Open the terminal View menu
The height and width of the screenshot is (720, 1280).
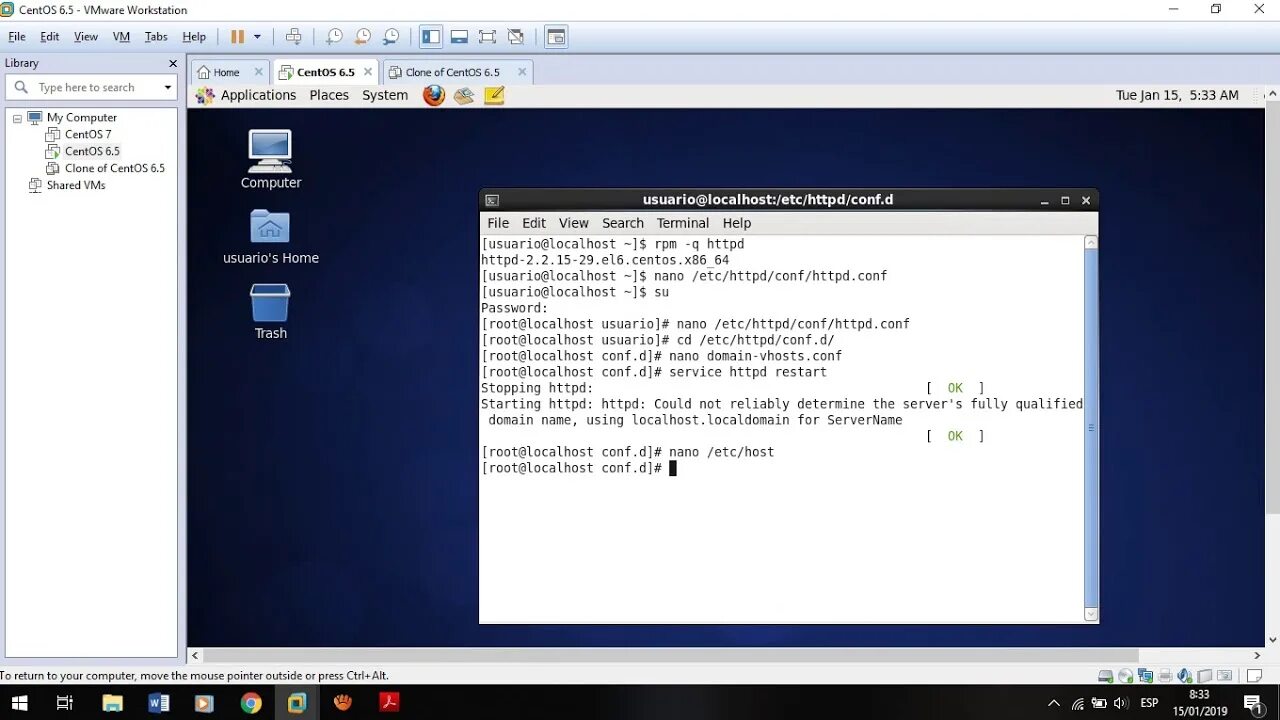[574, 223]
